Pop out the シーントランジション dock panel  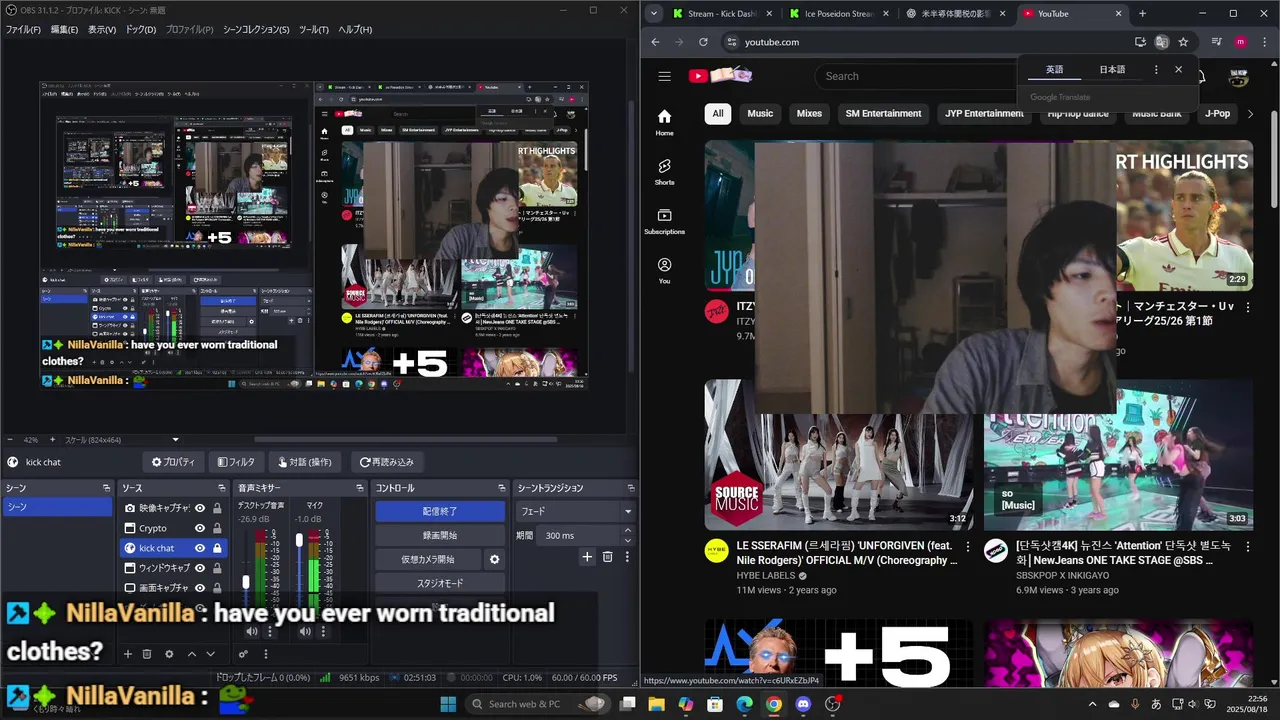[x=630, y=488]
